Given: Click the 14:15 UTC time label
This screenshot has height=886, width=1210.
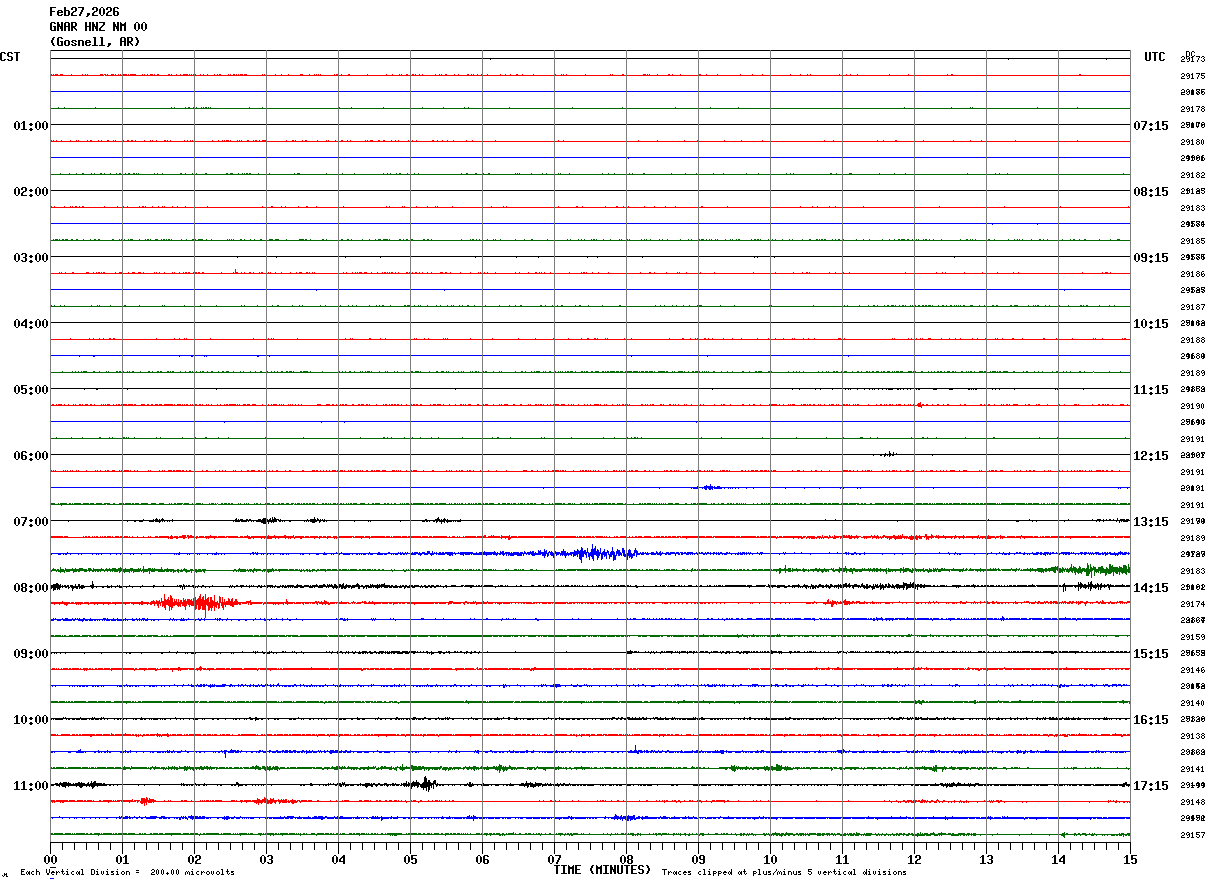Looking at the screenshot, I should 1151,587.
